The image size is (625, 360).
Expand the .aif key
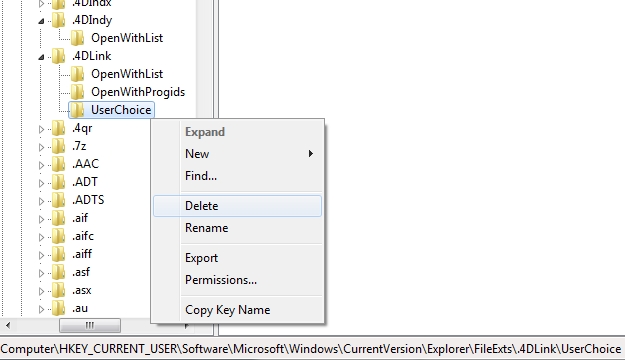(x=41, y=219)
